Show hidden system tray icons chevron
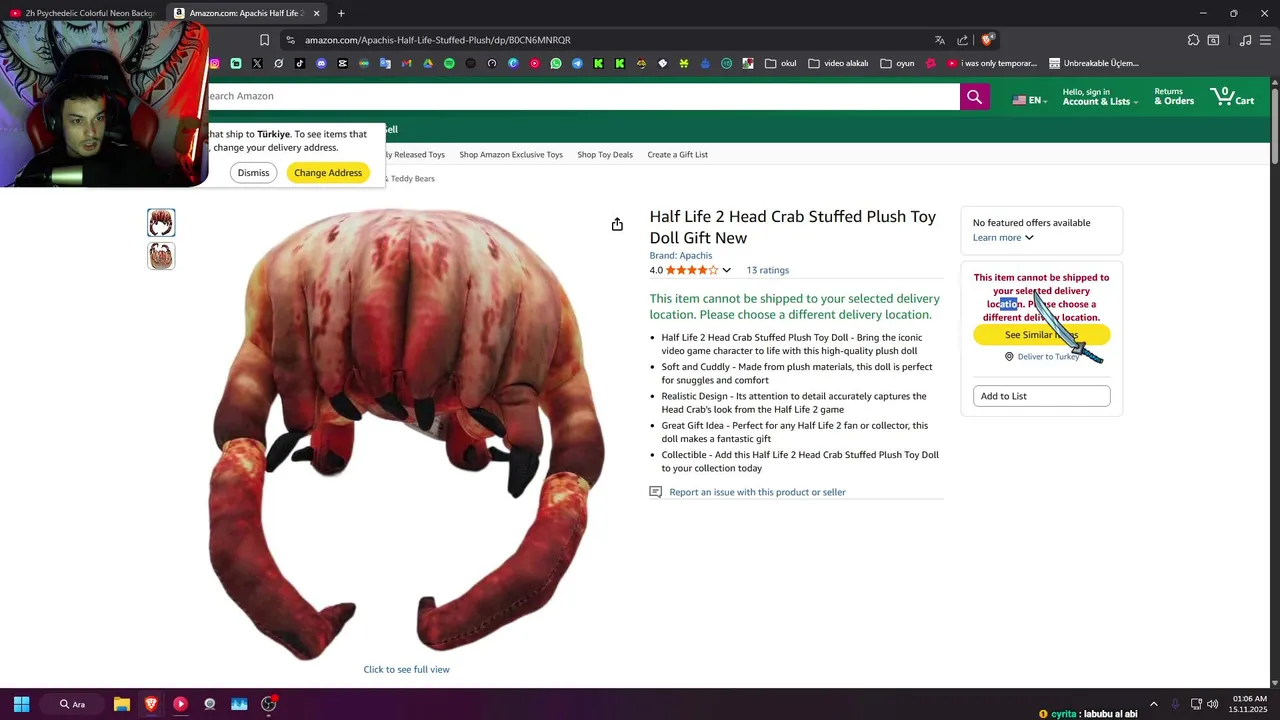 tap(1153, 704)
